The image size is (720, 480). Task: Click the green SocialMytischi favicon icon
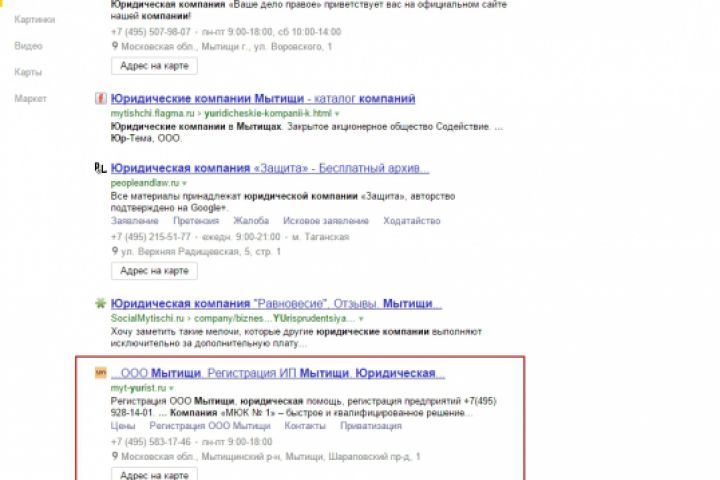tap(101, 303)
